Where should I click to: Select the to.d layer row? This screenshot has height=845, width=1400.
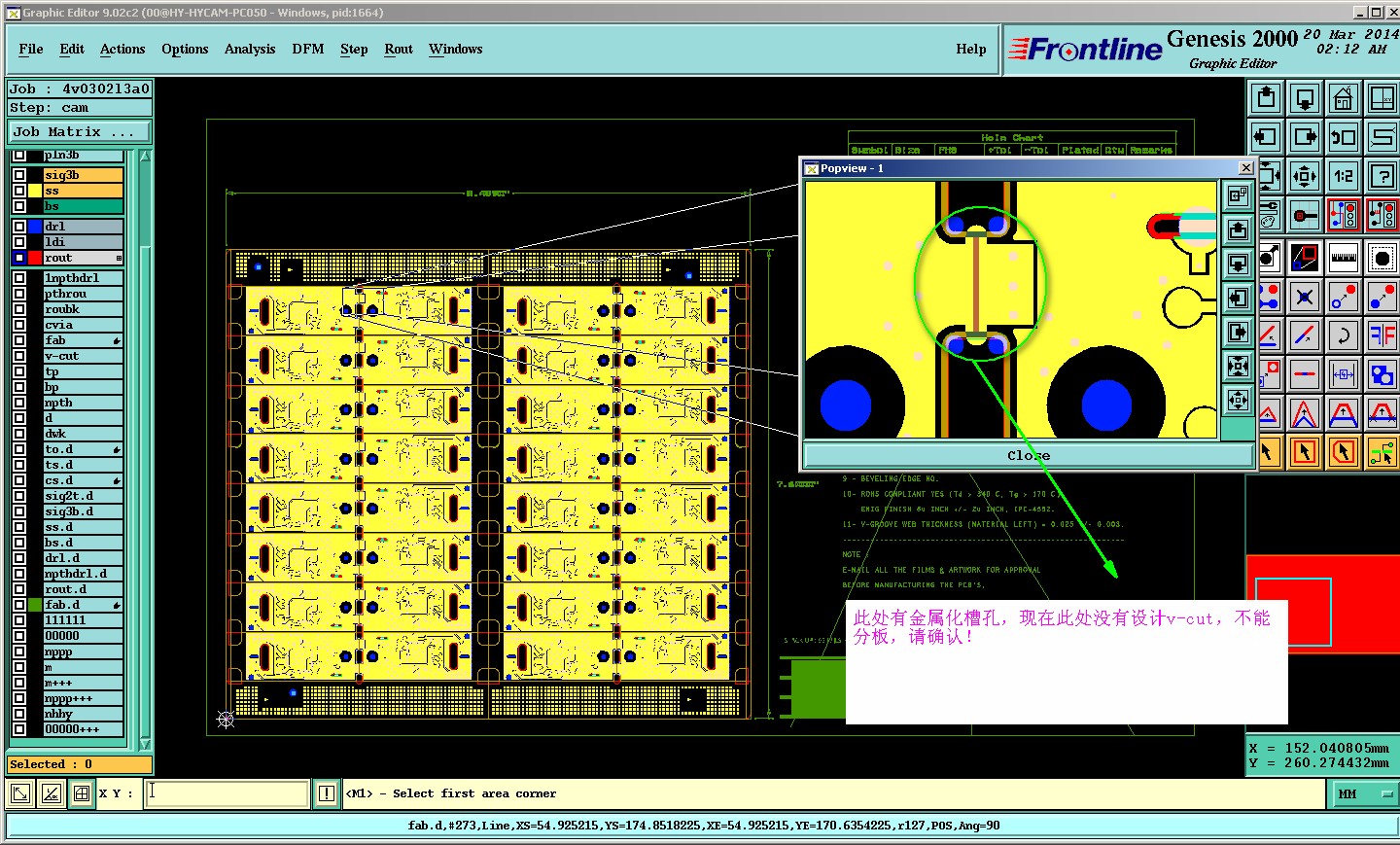pyautogui.click(x=84, y=449)
